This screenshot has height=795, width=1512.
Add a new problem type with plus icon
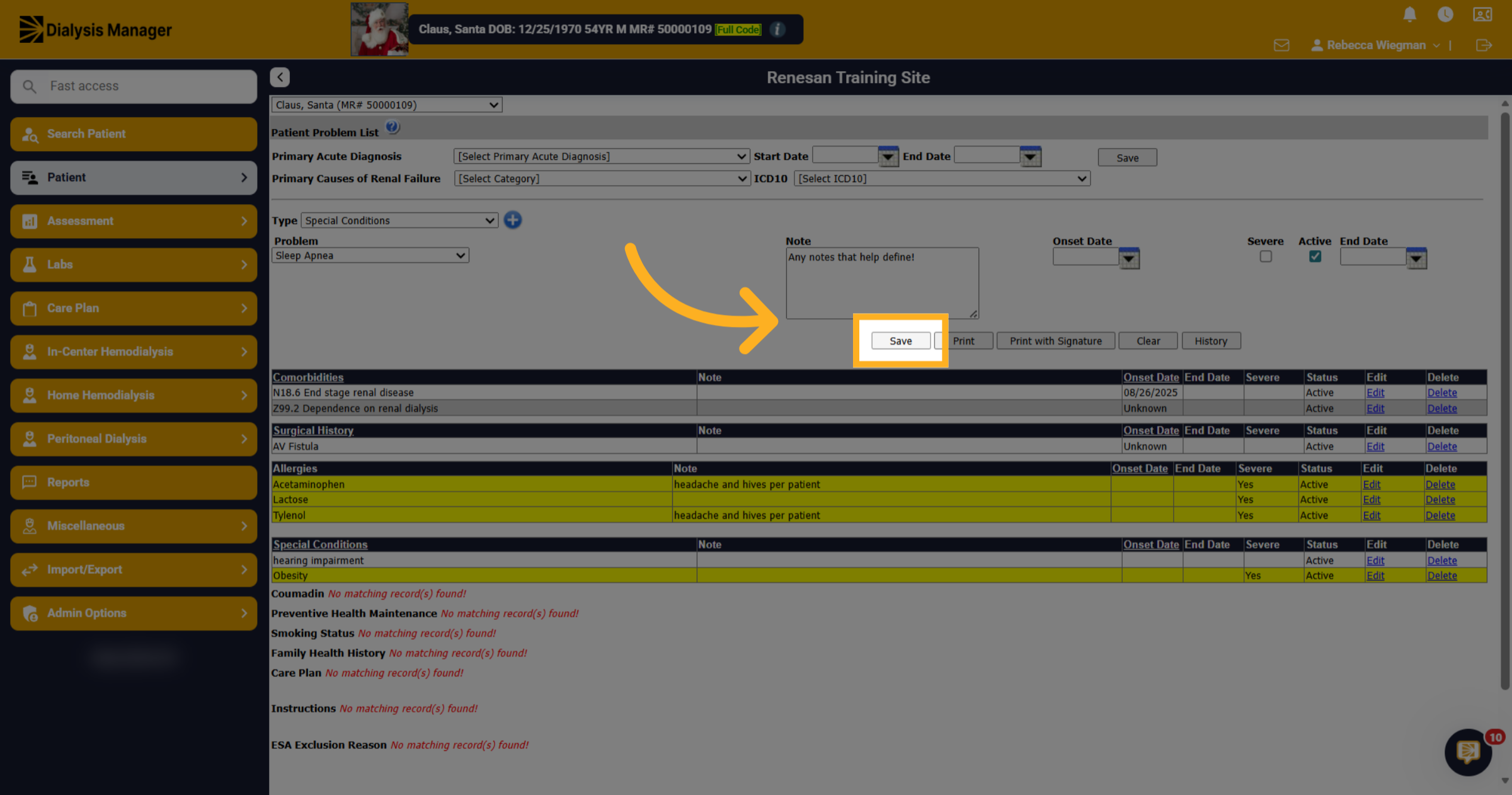click(513, 220)
